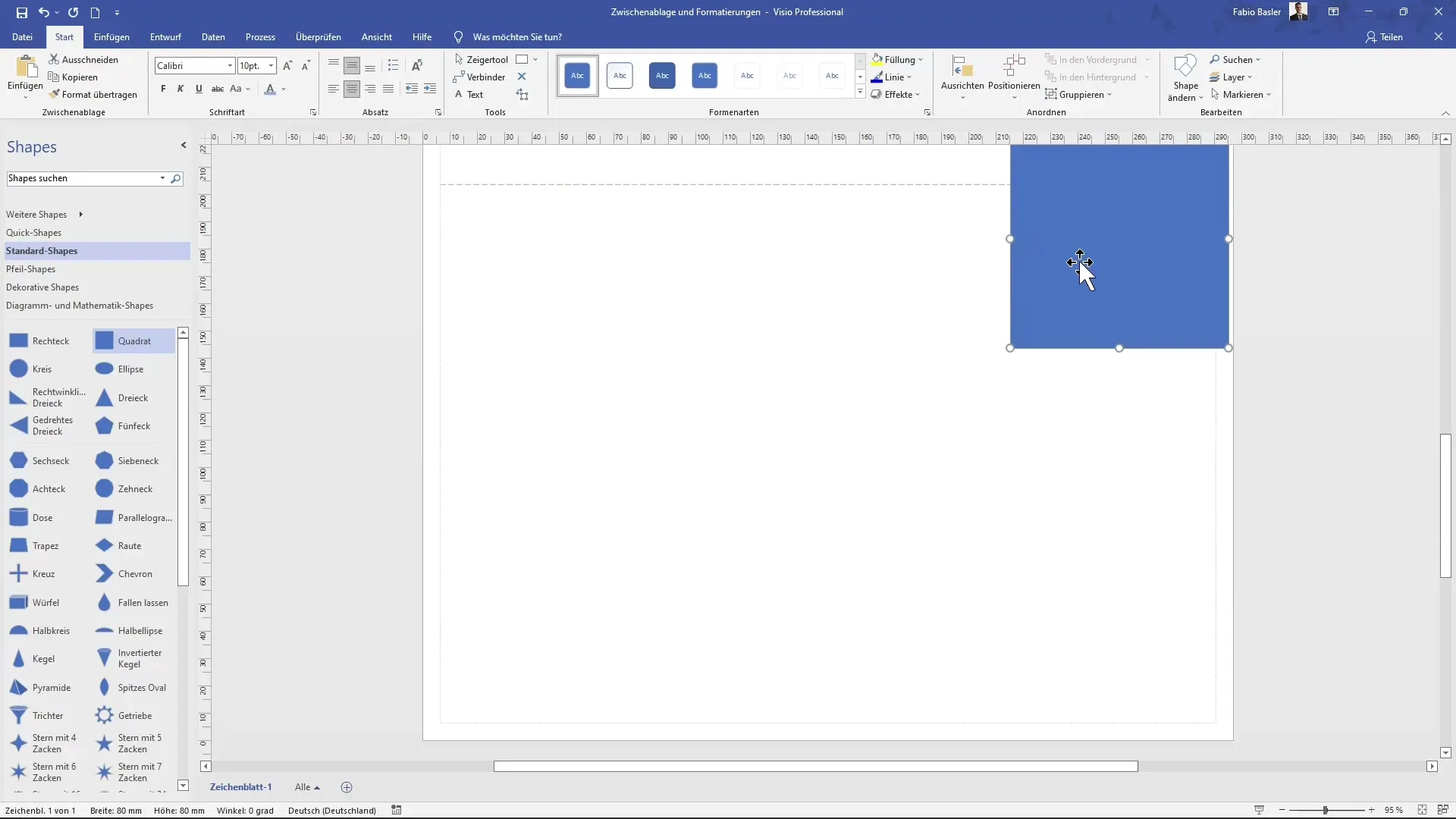Open the Füllung fill dropdown

click(898, 59)
